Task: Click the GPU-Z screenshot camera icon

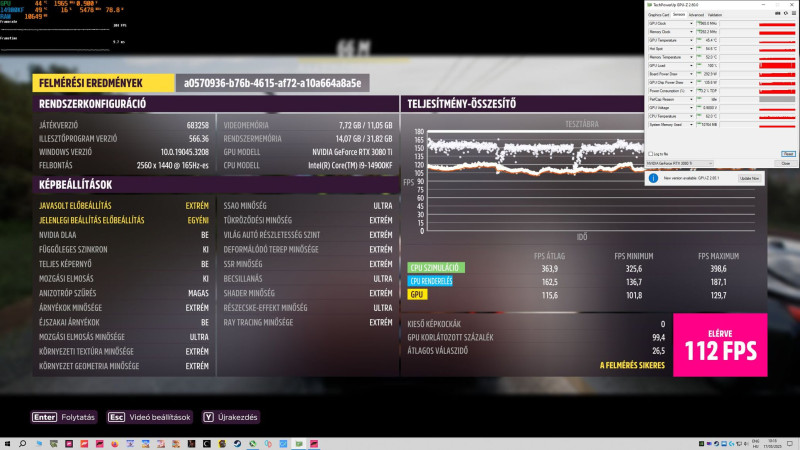Action: 778,13
